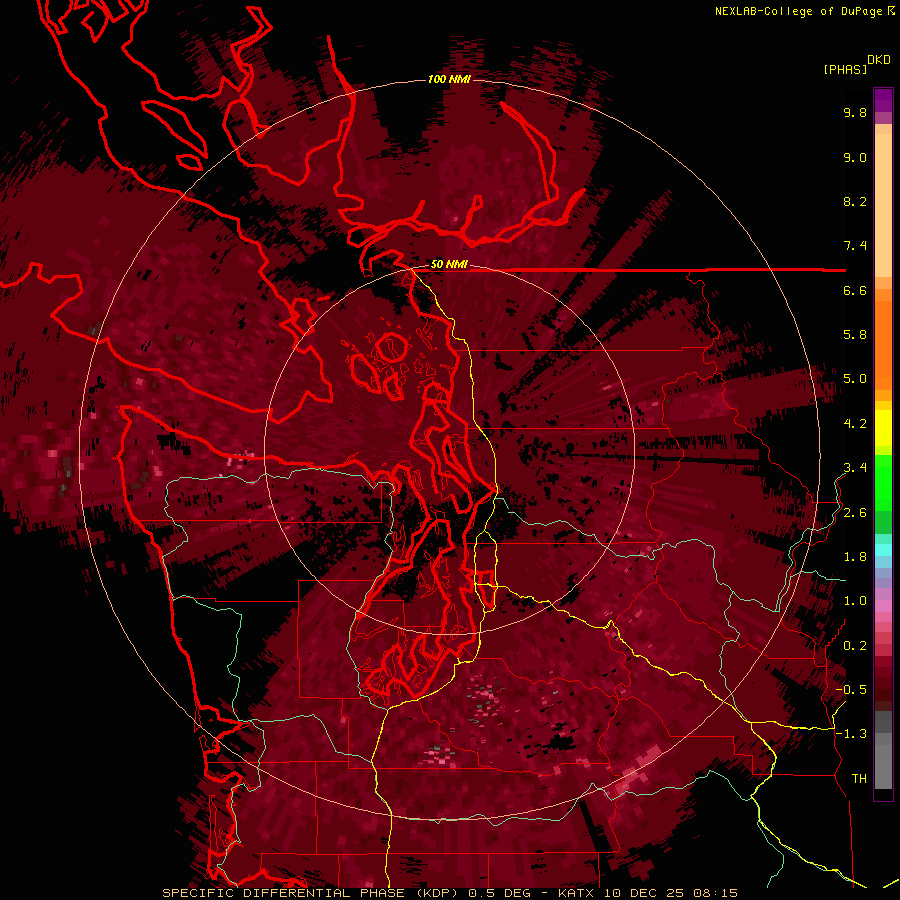Image resolution: width=900 pixels, height=900 pixels.
Task: Click the 0.5 DEG elevation text
Action: point(501,893)
